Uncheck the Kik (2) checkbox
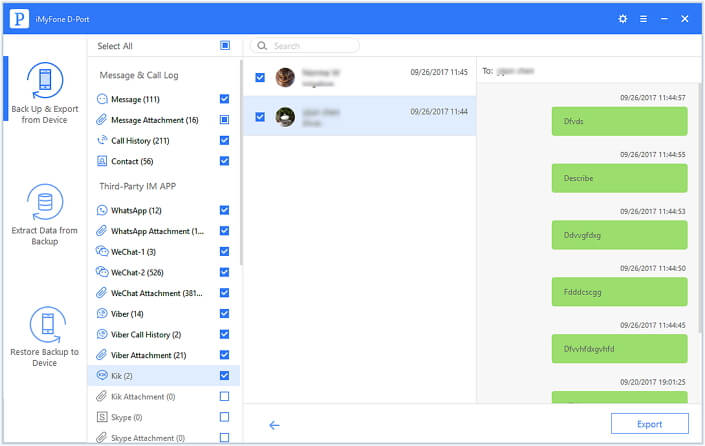 click(x=224, y=375)
